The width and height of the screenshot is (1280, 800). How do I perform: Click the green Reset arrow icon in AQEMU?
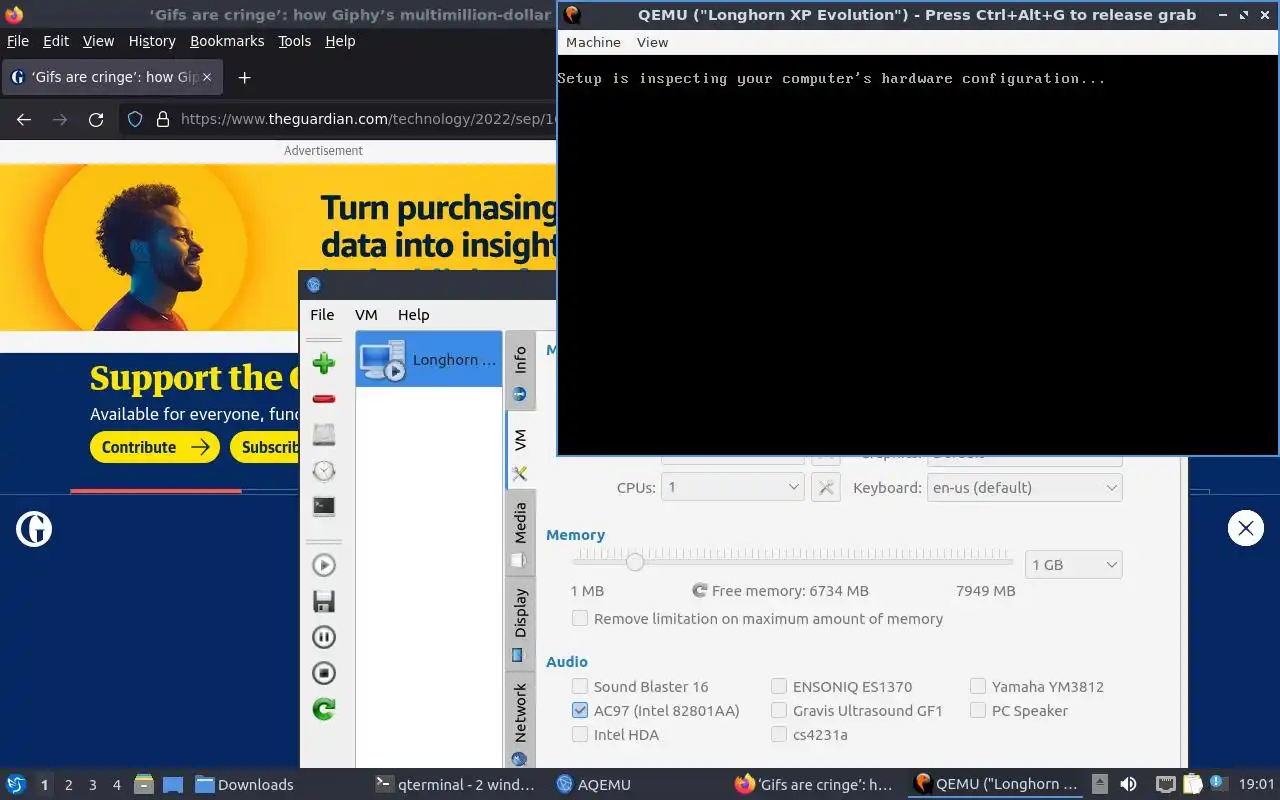pyautogui.click(x=323, y=709)
